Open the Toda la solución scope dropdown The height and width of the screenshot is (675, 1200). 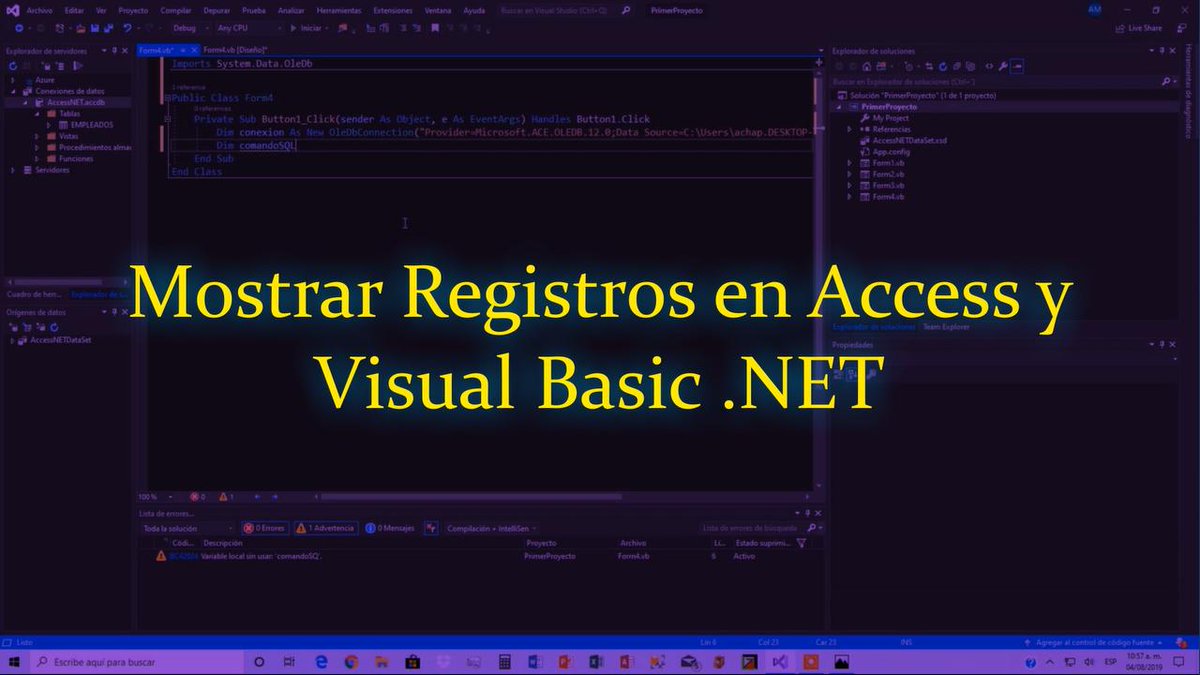[187, 527]
